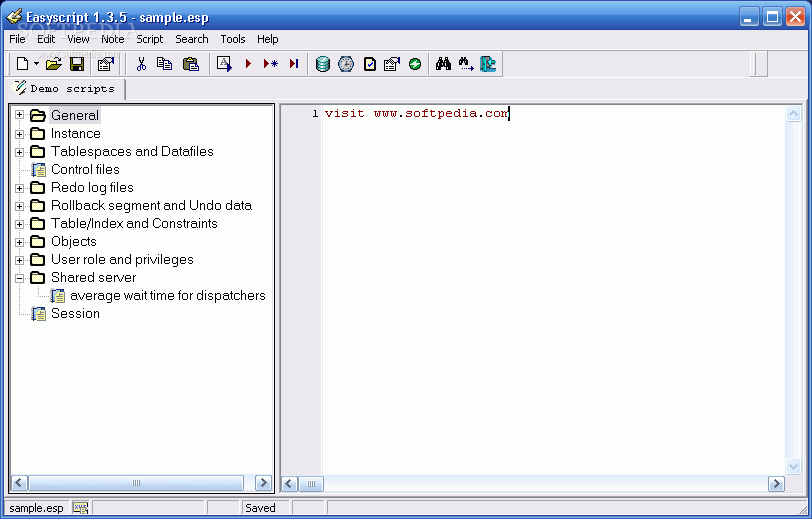The image size is (812, 519).
Task: Click the status bar icon beside sample.esp
Action: click(80, 508)
